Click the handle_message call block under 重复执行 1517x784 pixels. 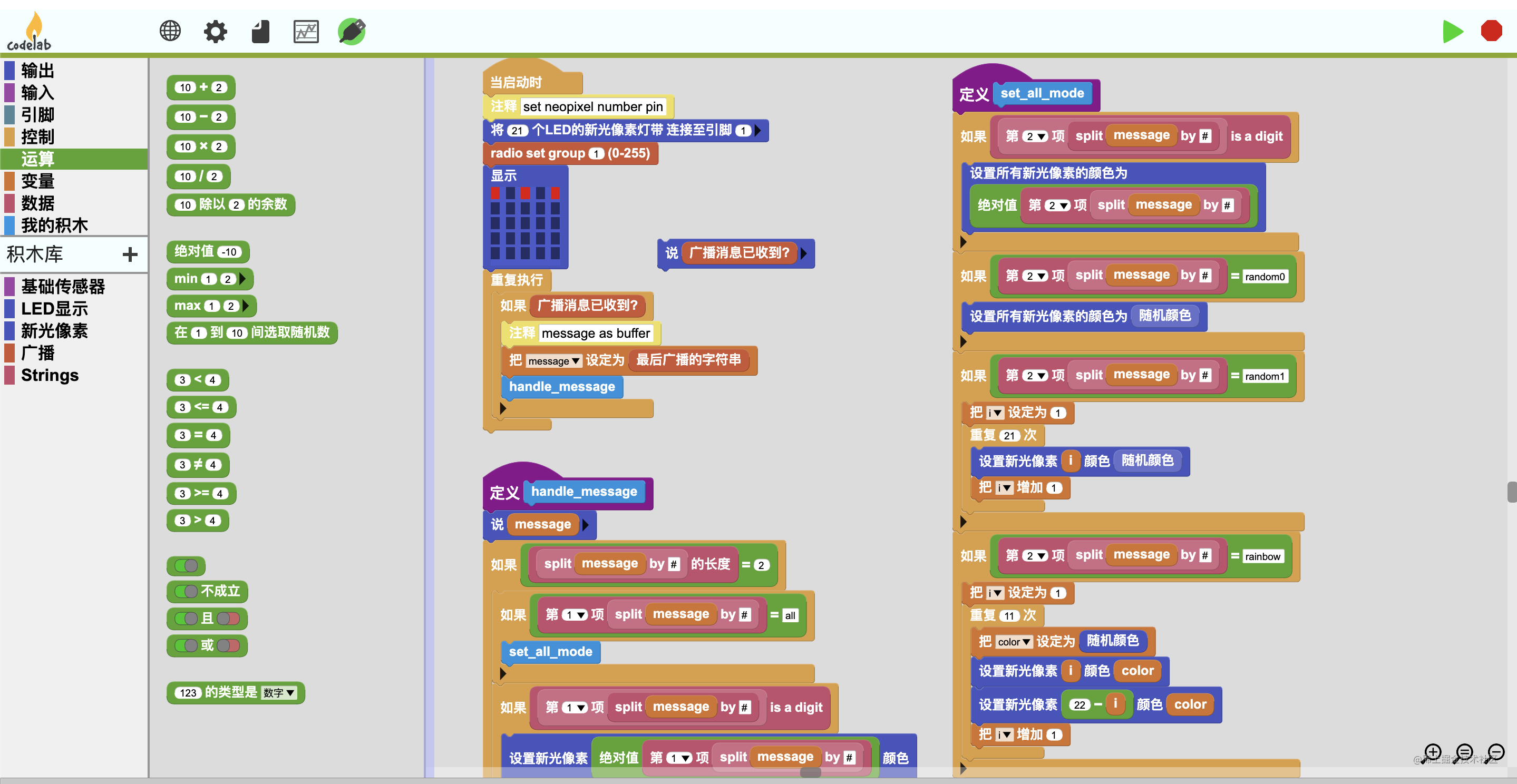coord(561,387)
